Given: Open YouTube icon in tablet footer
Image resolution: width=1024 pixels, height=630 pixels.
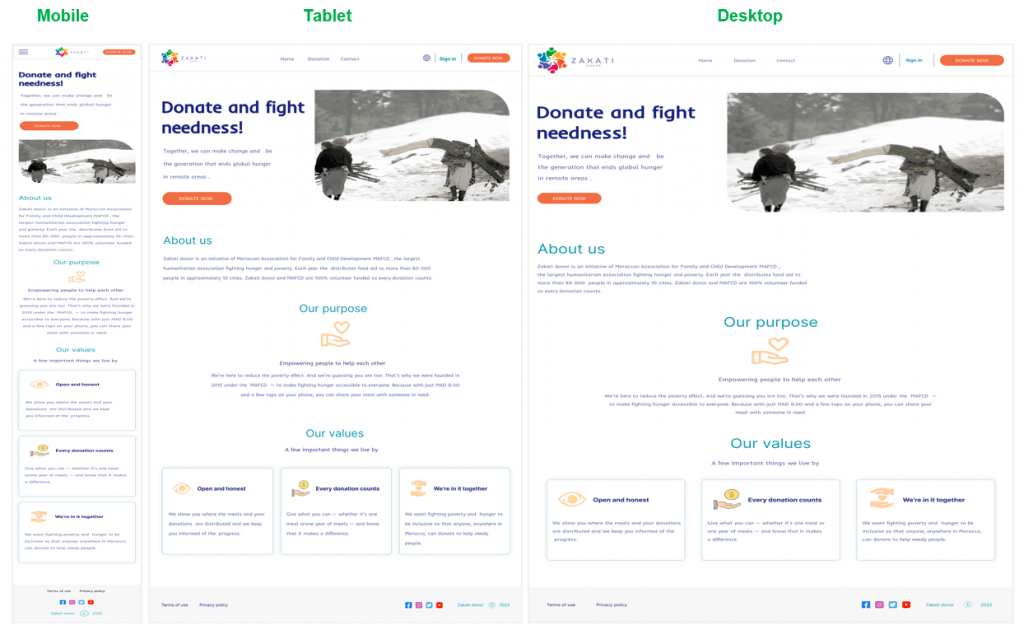Looking at the screenshot, I should coord(440,605).
